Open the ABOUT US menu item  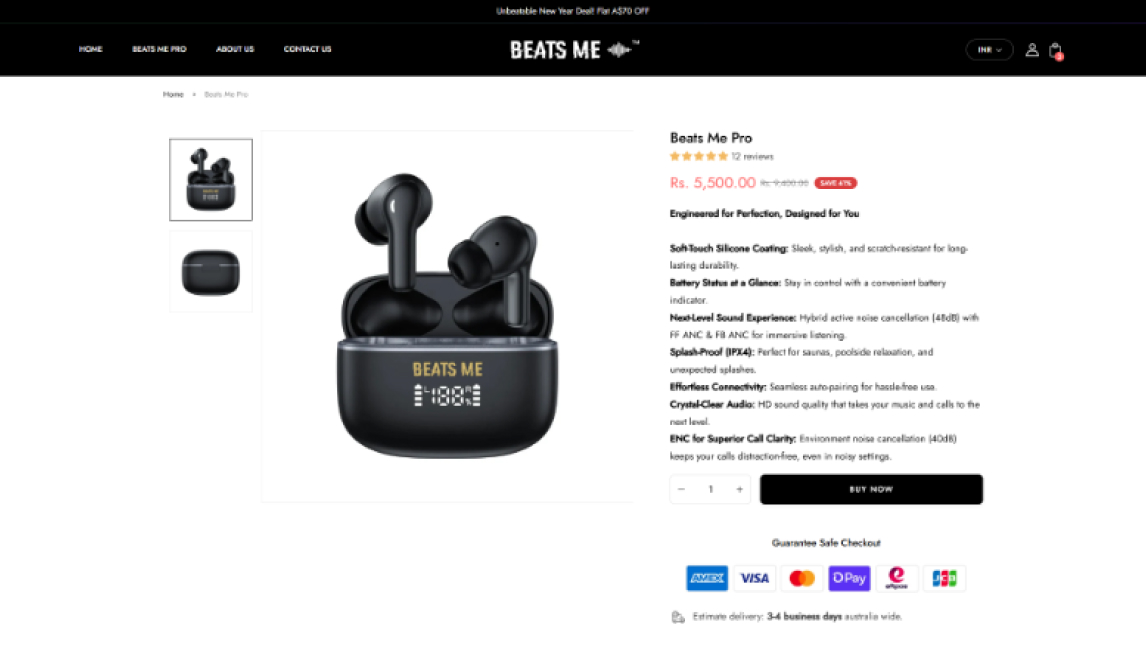point(235,49)
